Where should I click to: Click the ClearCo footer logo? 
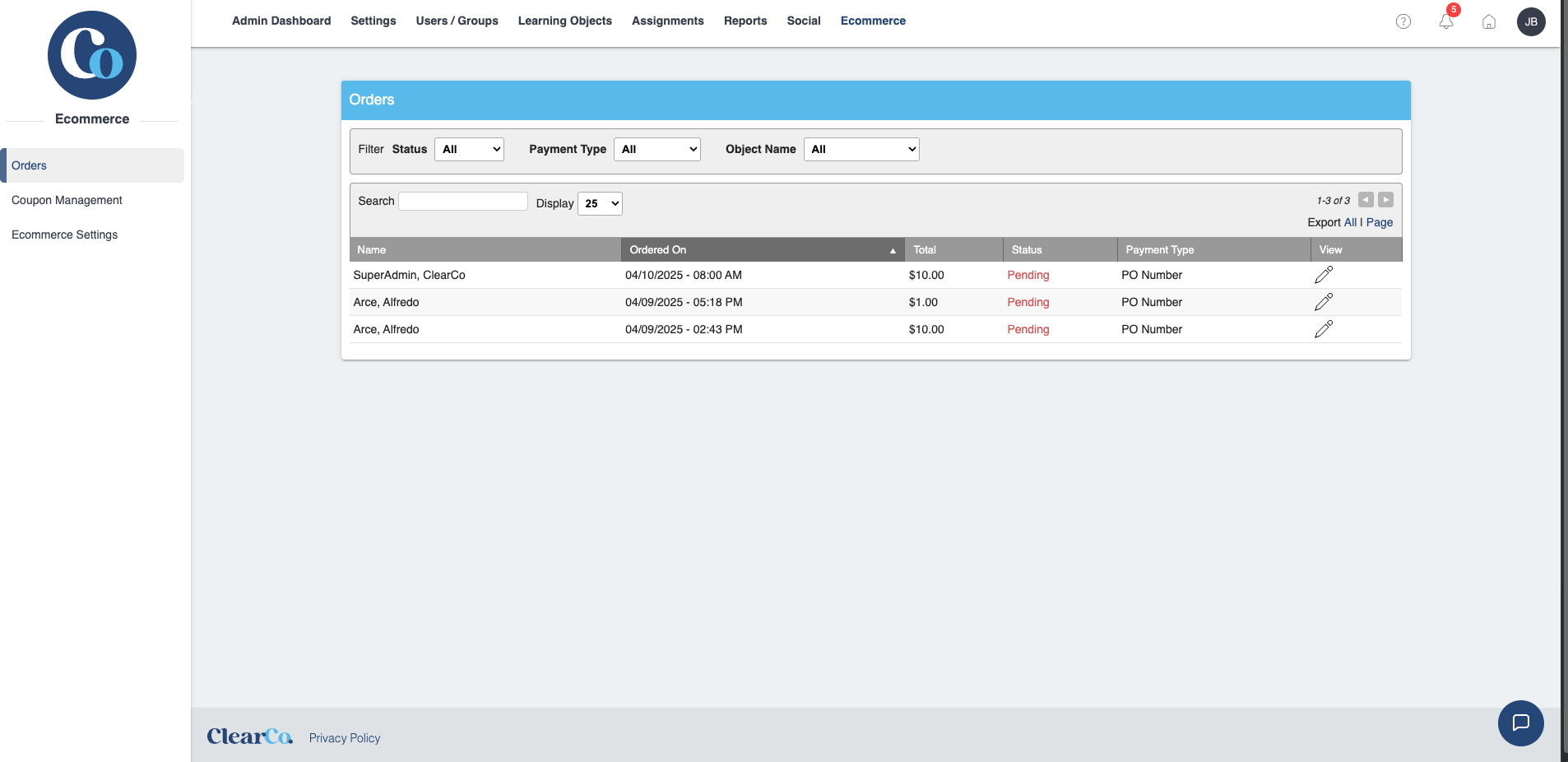point(249,736)
